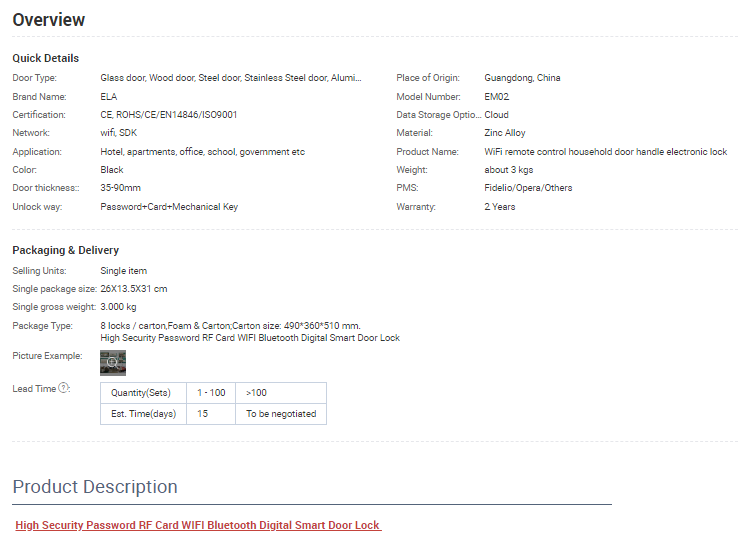Viewport: 738px width, 539px height.
Task: Click the Unlock way value Password+Card+Mechanical Key
Action: click(x=169, y=207)
